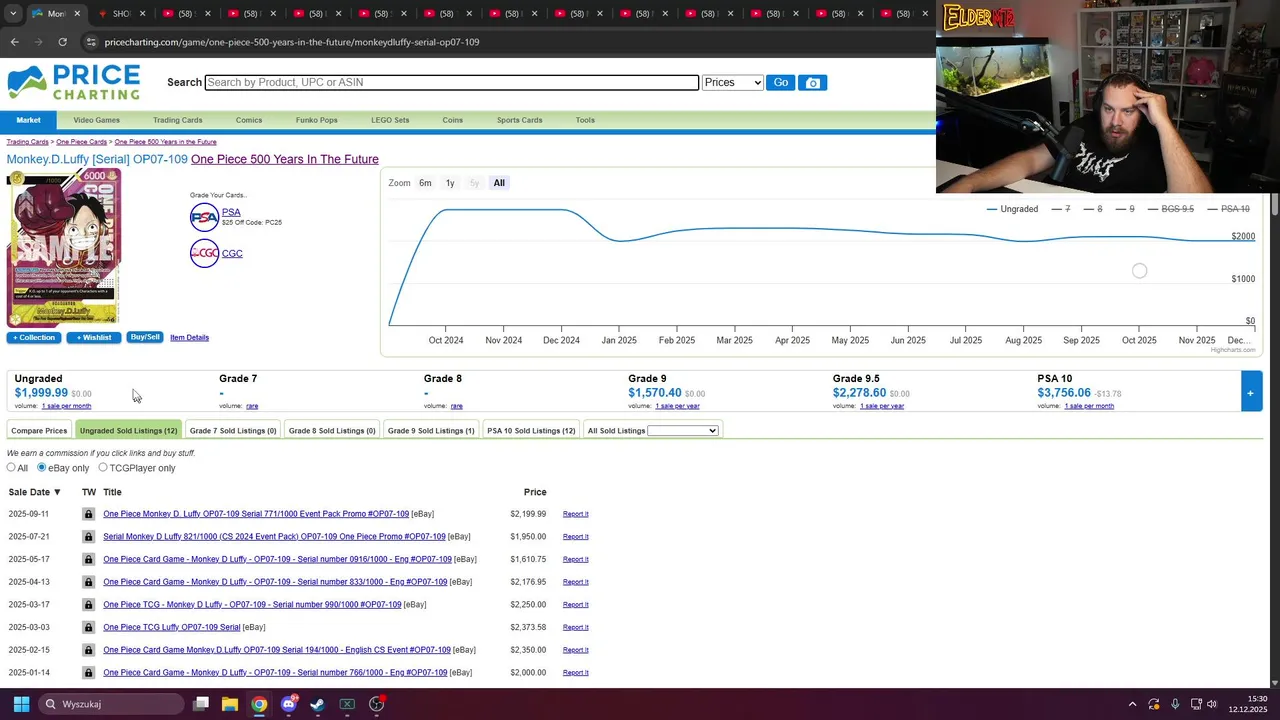Click the volume tray icon
Screen dimensions: 1280x720
[1211, 704]
